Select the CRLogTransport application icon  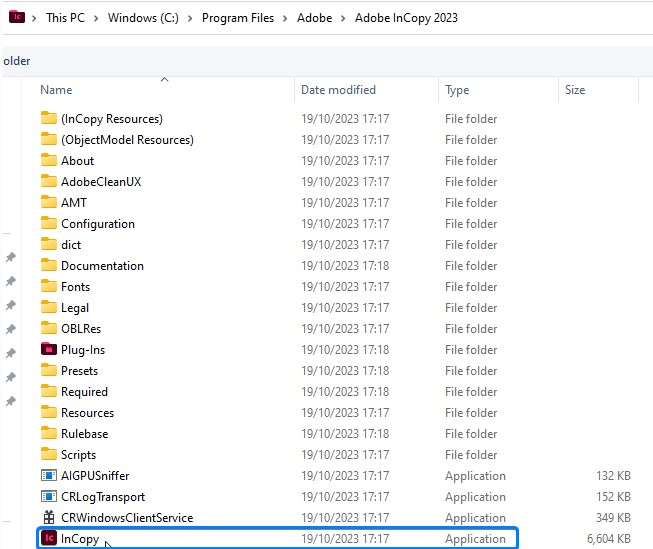point(49,496)
